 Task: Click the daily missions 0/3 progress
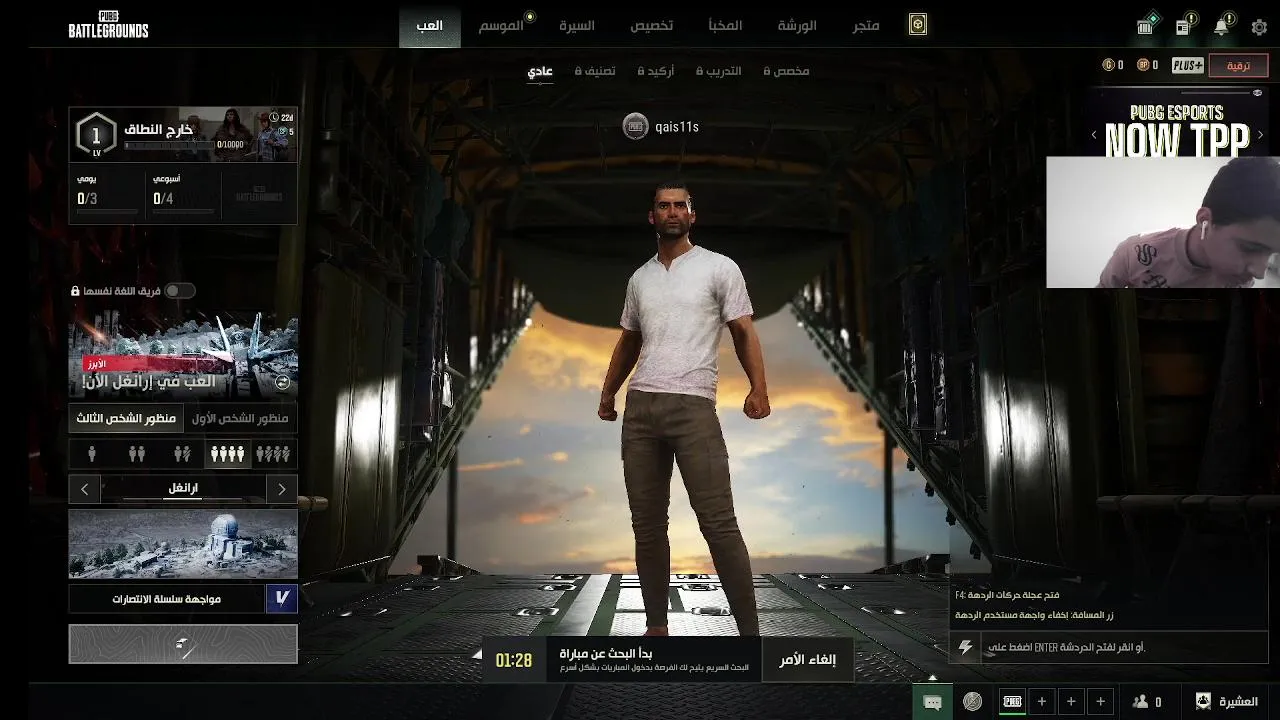point(107,199)
